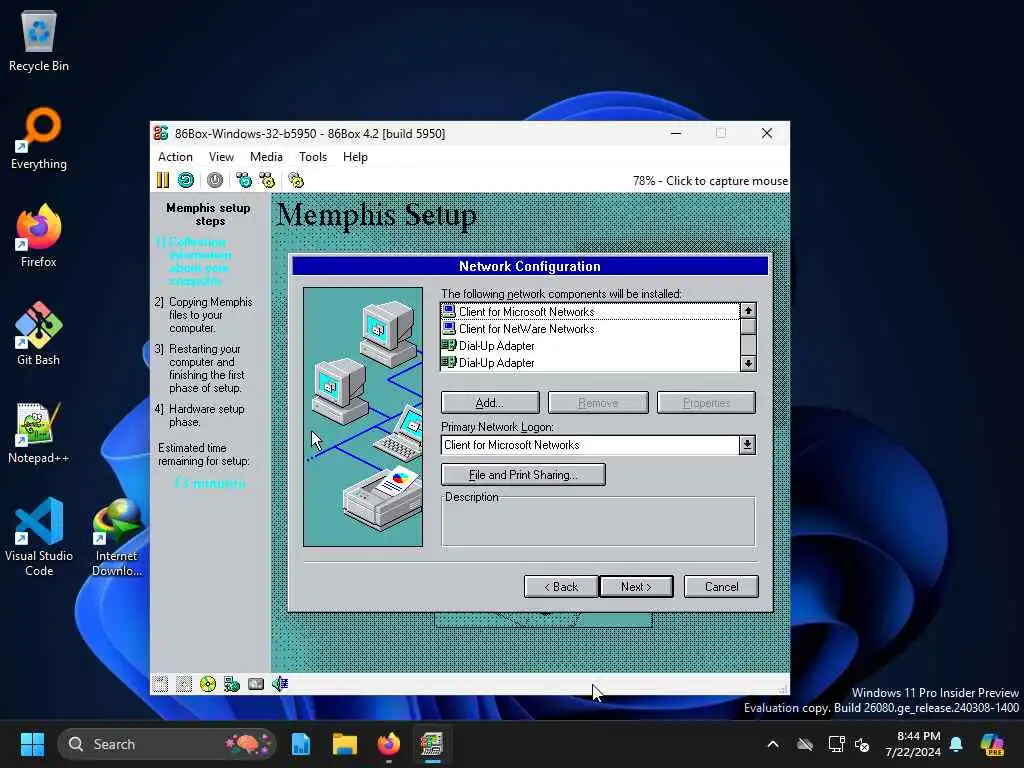Select the Firefox desktop shortcut
This screenshot has height=768, width=1024.
pos(39,236)
